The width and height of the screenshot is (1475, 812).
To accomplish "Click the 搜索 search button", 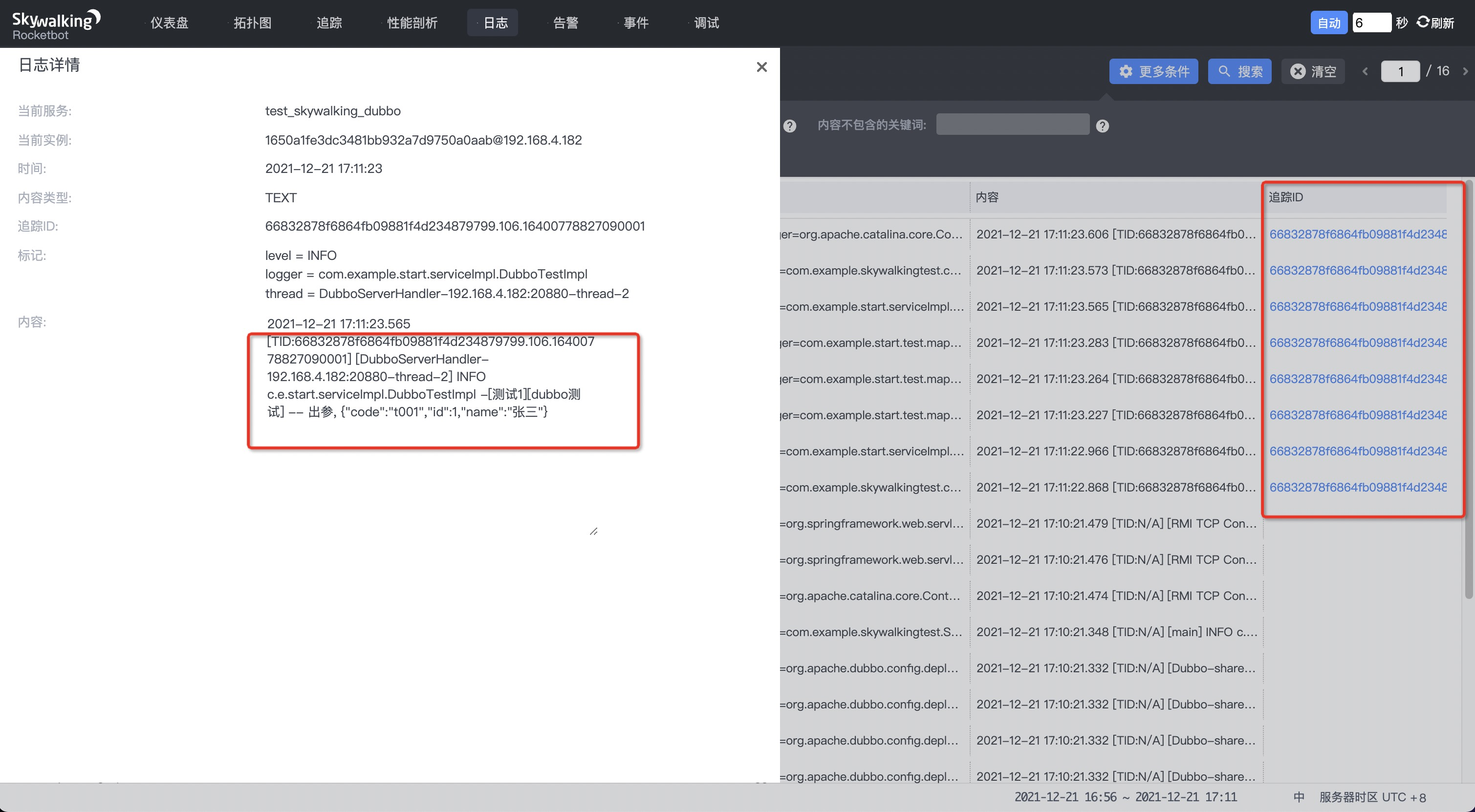I will click(1239, 71).
